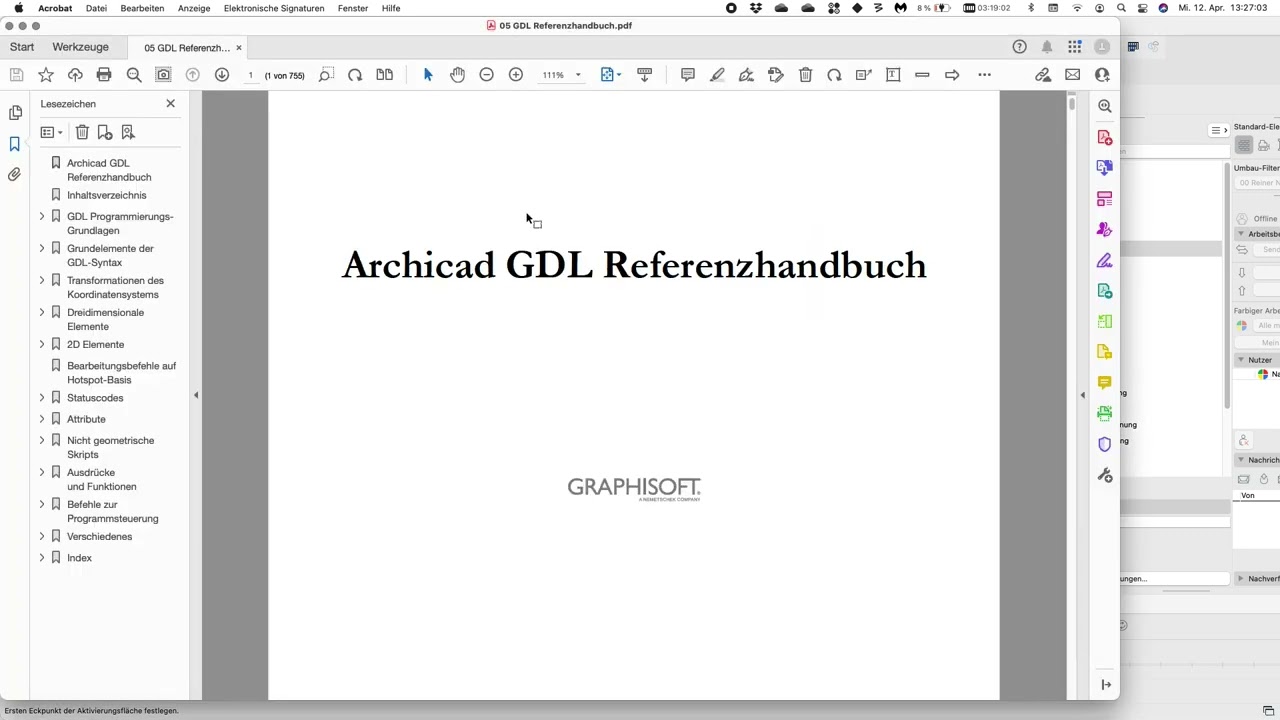Select the highlight text tool
Screen dimensions: 1280x720
pyautogui.click(x=717, y=75)
